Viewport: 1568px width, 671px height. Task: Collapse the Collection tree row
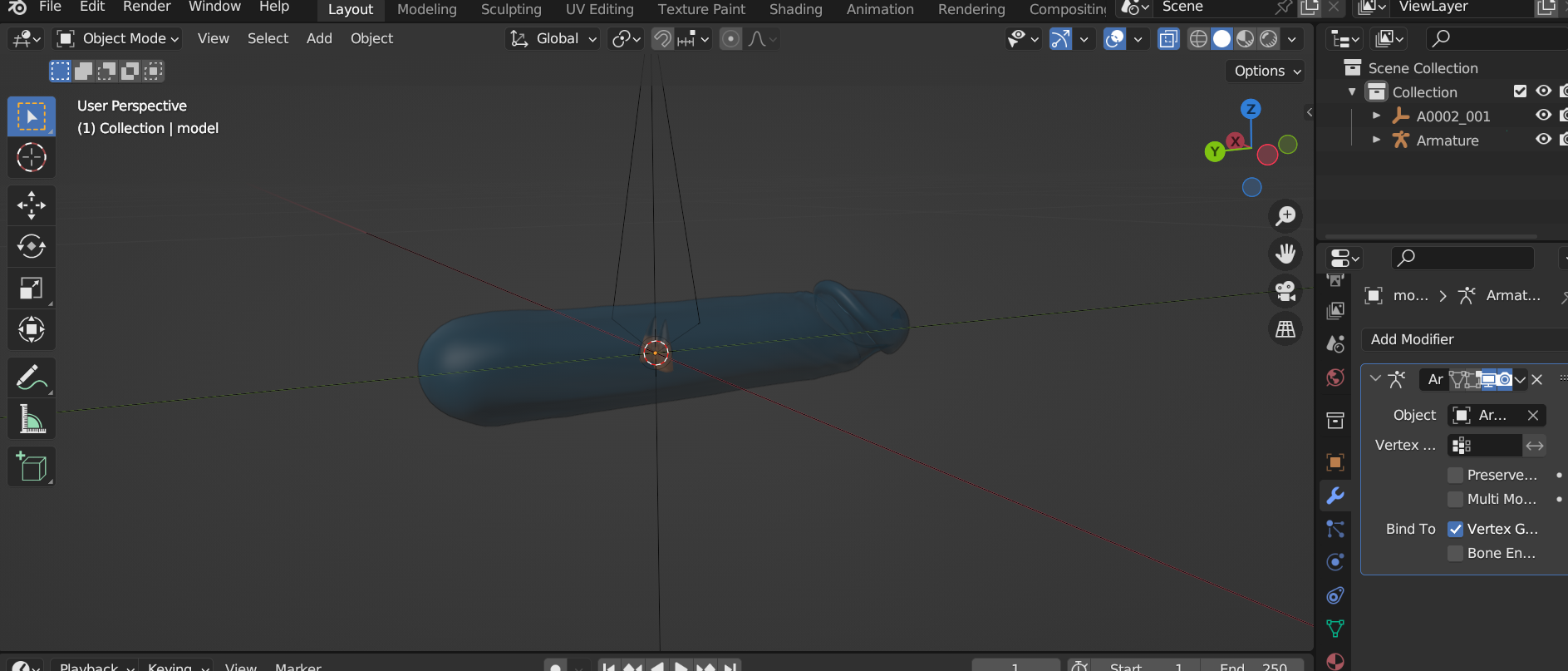(x=1353, y=91)
